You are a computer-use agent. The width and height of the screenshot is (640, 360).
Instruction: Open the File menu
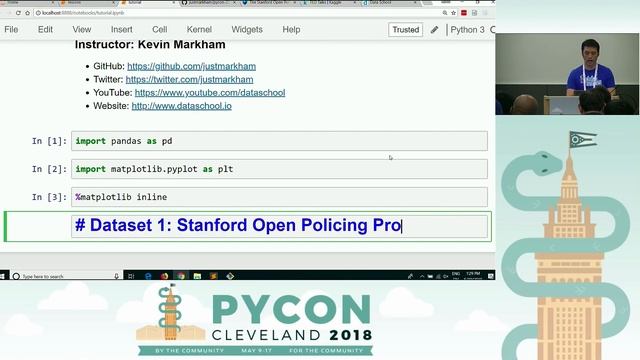[11, 29]
